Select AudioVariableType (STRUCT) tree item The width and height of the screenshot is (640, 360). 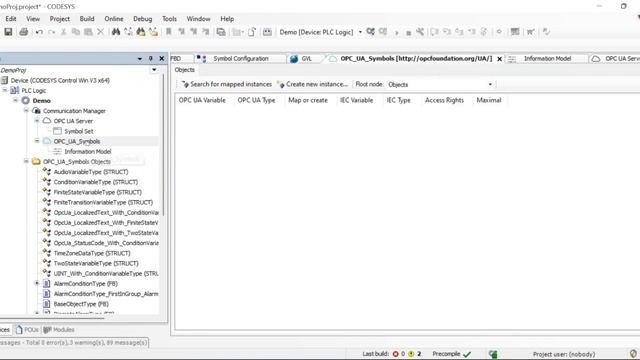(x=91, y=172)
